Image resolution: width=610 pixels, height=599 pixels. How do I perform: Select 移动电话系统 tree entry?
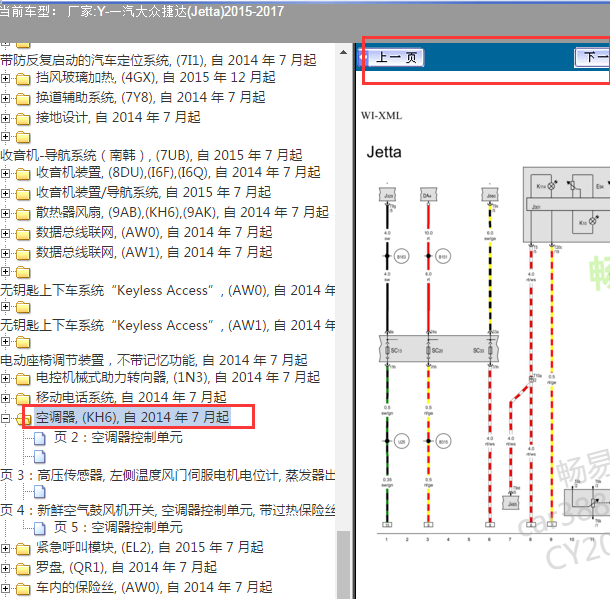(131, 397)
